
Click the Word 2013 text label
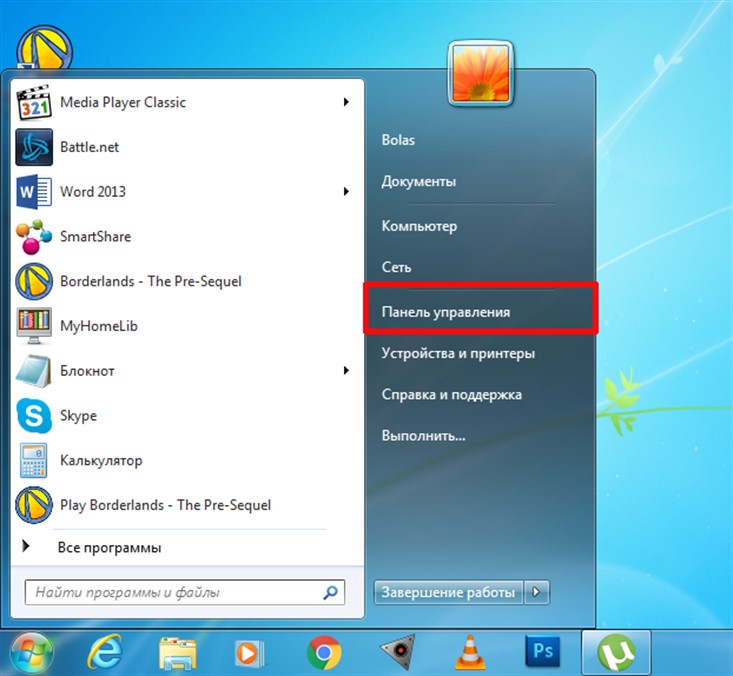(93, 192)
